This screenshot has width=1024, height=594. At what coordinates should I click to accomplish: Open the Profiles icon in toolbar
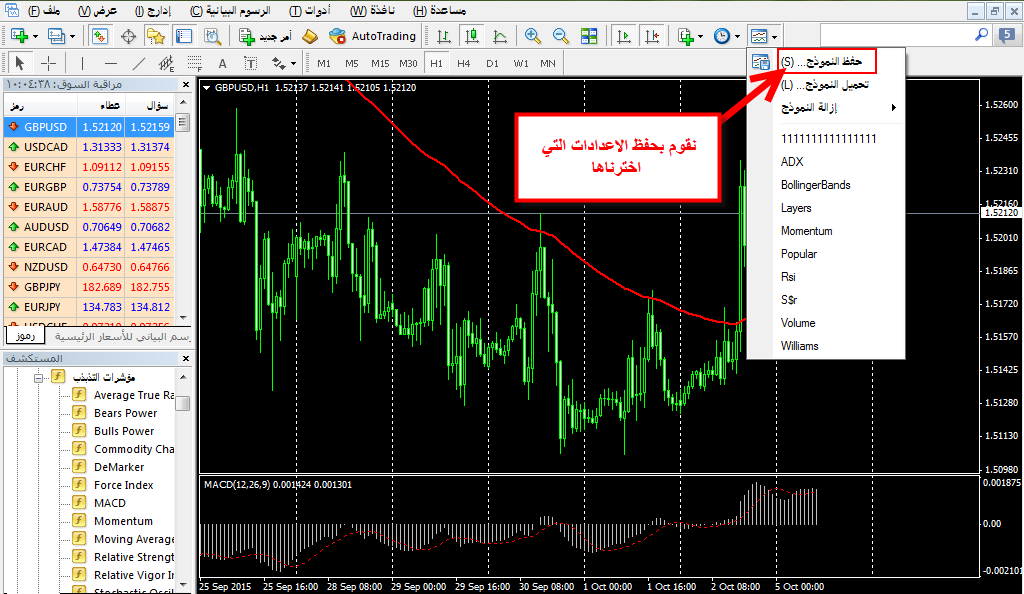(57, 37)
